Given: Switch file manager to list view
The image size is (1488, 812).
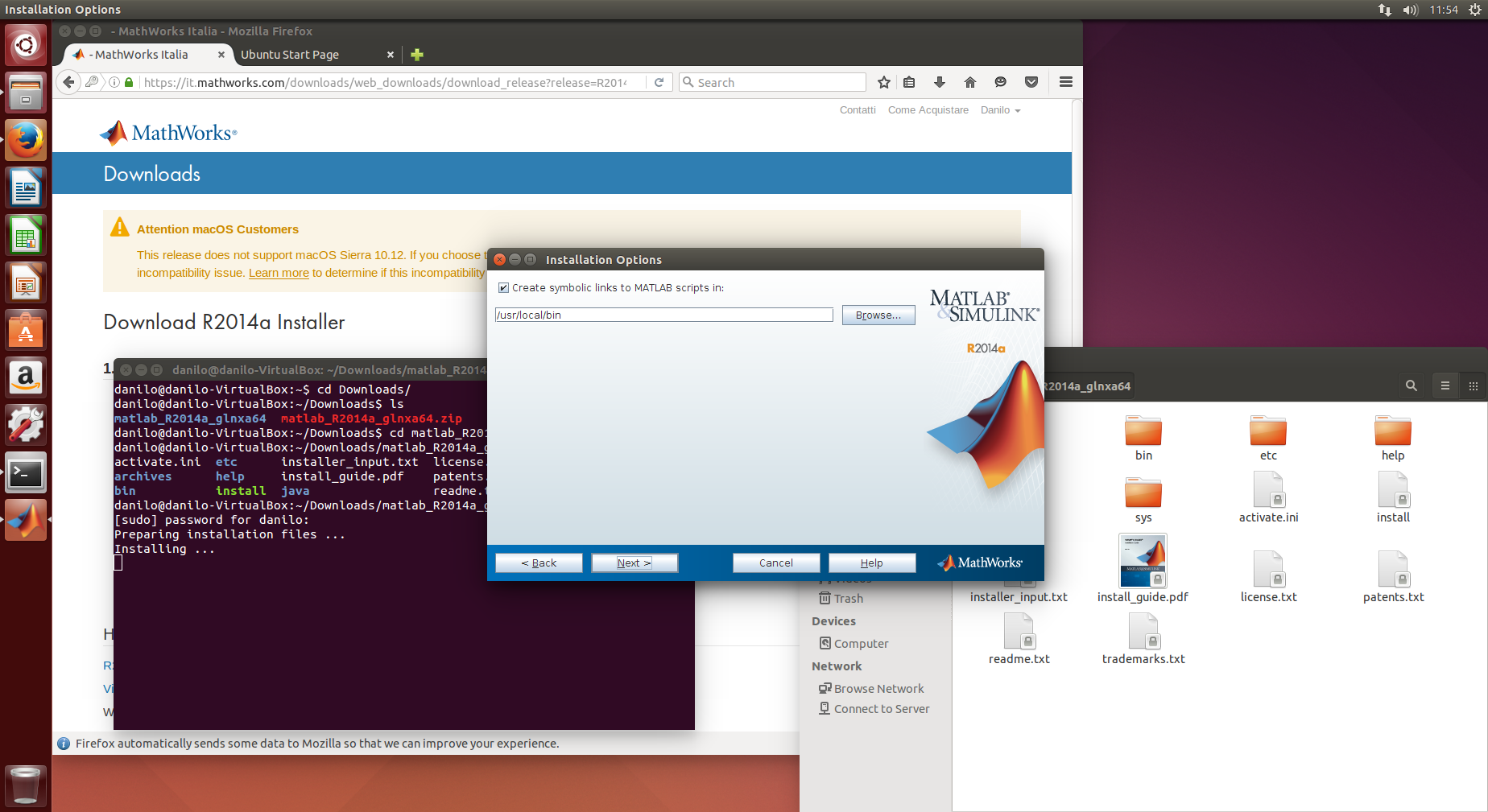Looking at the screenshot, I should 1445,385.
